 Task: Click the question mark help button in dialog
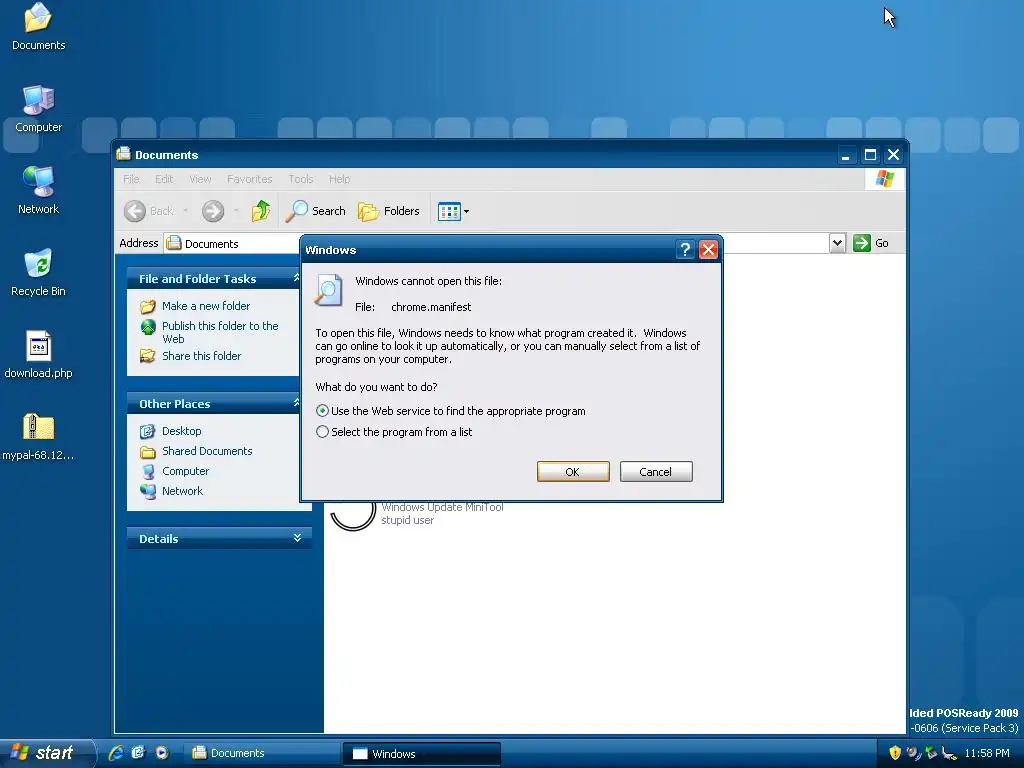coord(684,249)
